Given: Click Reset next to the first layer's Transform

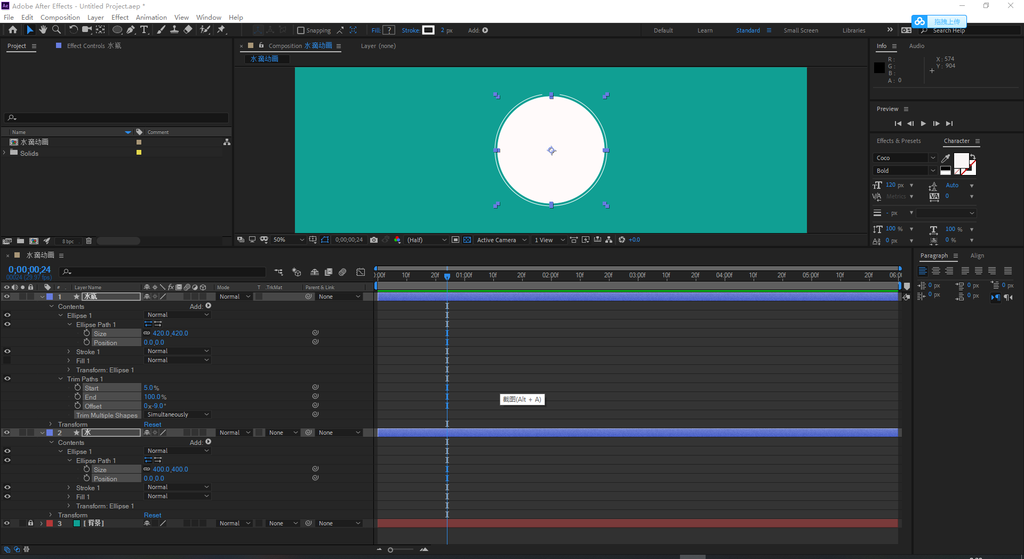Looking at the screenshot, I should coord(152,424).
